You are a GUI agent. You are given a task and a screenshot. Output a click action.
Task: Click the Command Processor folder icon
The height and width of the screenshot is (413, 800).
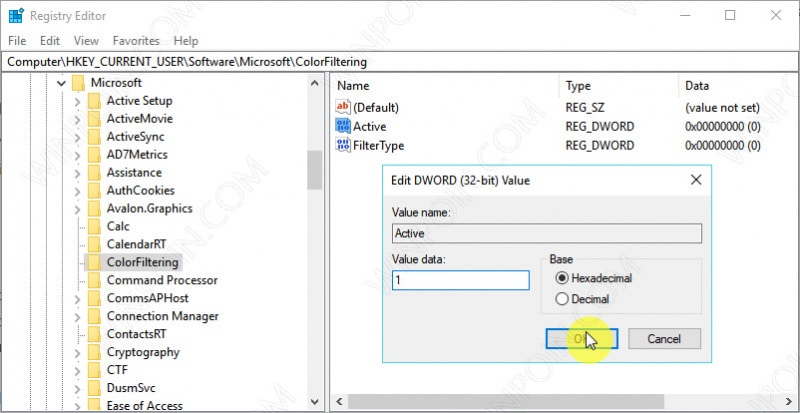pos(94,280)
